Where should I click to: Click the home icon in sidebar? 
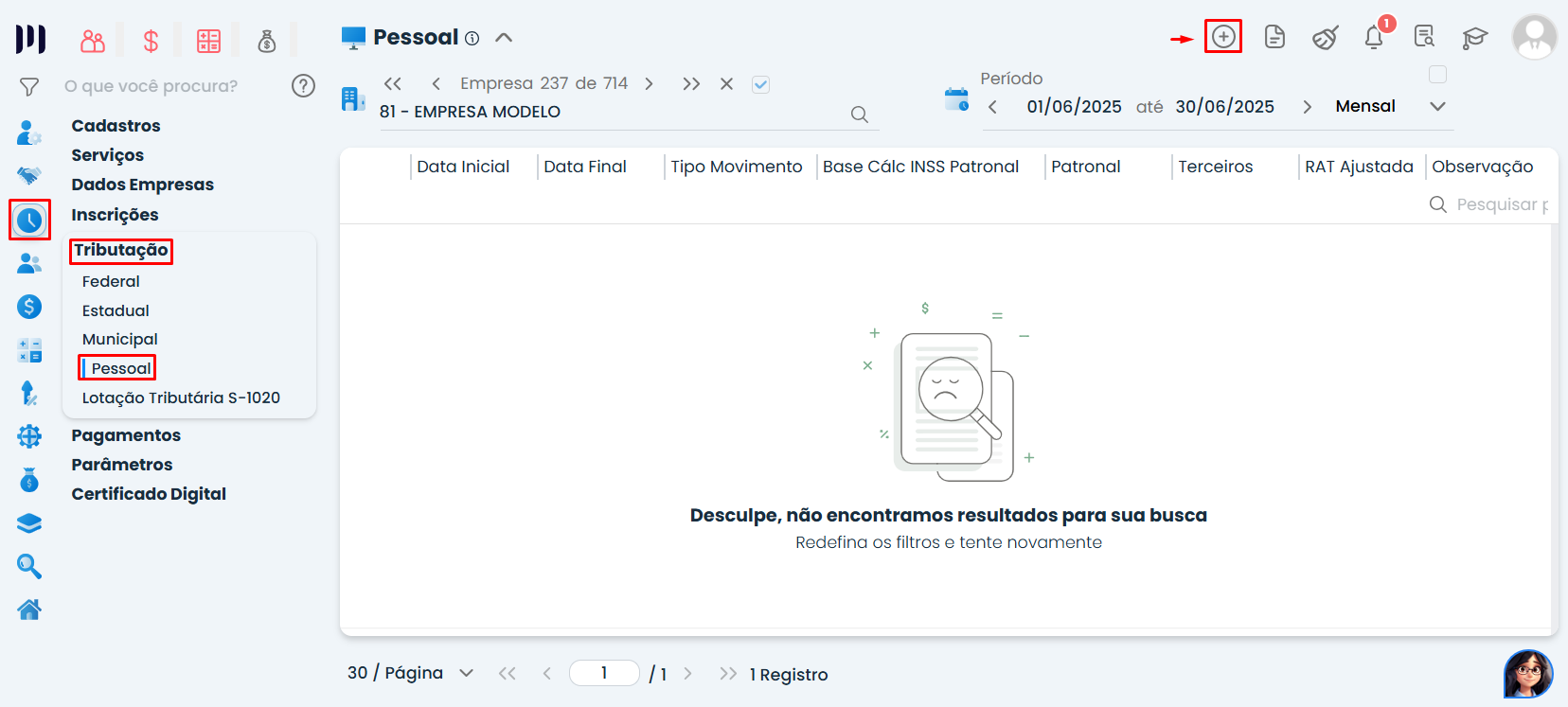29,610
